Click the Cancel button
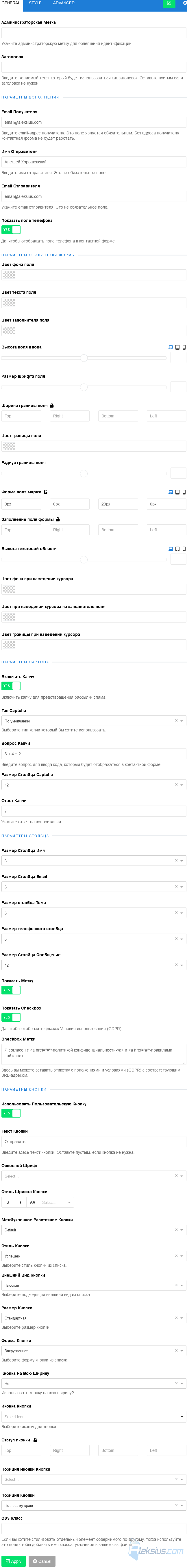 (42, 1556)
